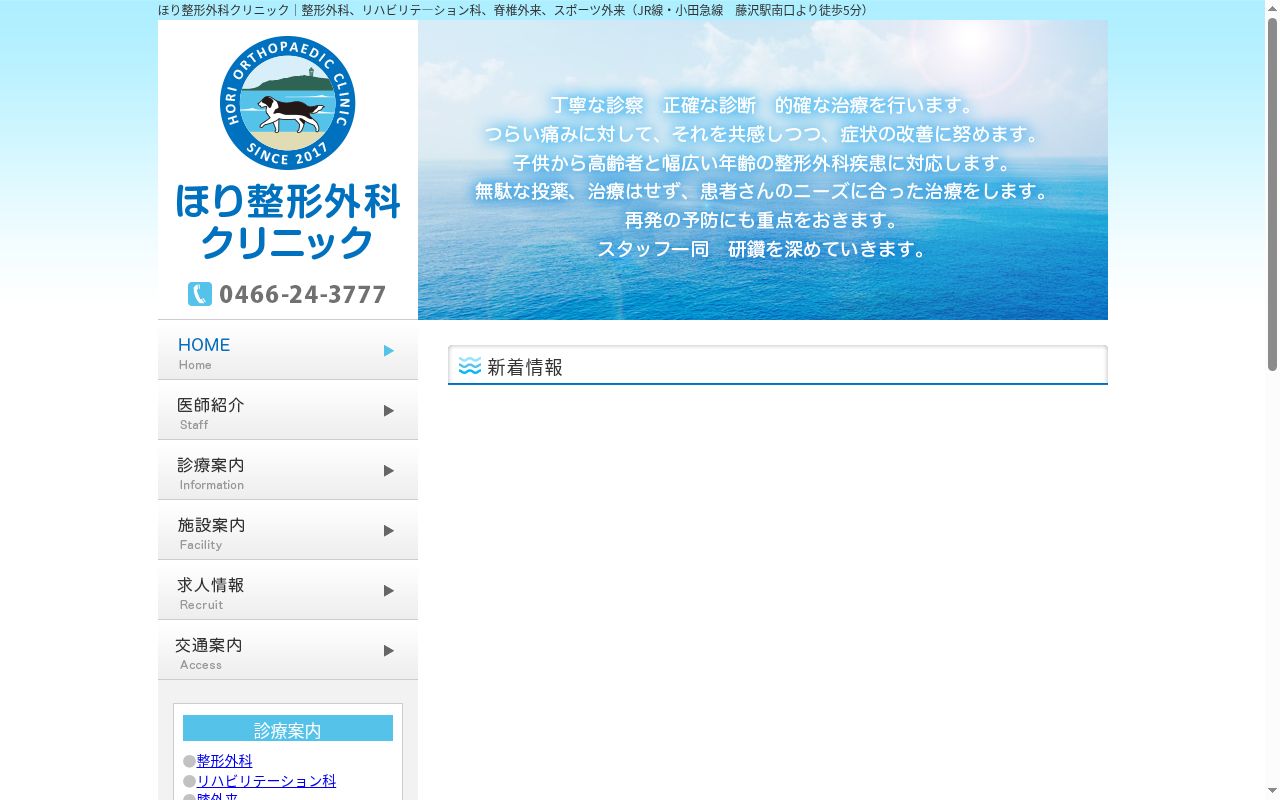Click the ocean banner image with clinic message
Screen dimensions: 1280x800
click(x=763, y=170)
